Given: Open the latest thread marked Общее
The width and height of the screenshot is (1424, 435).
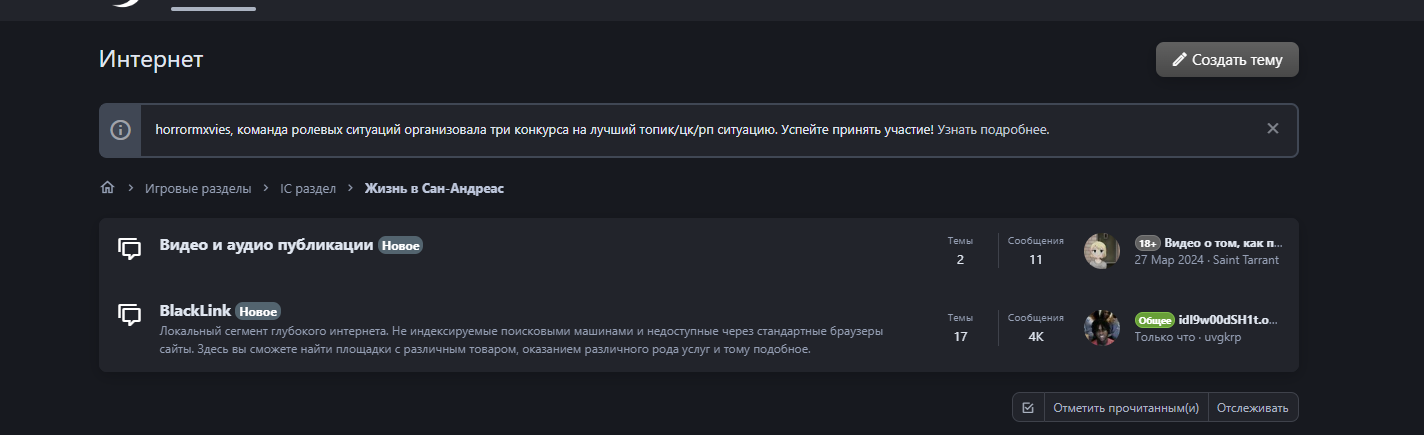Looking at the screenshot, I should tap(1230, 320).
